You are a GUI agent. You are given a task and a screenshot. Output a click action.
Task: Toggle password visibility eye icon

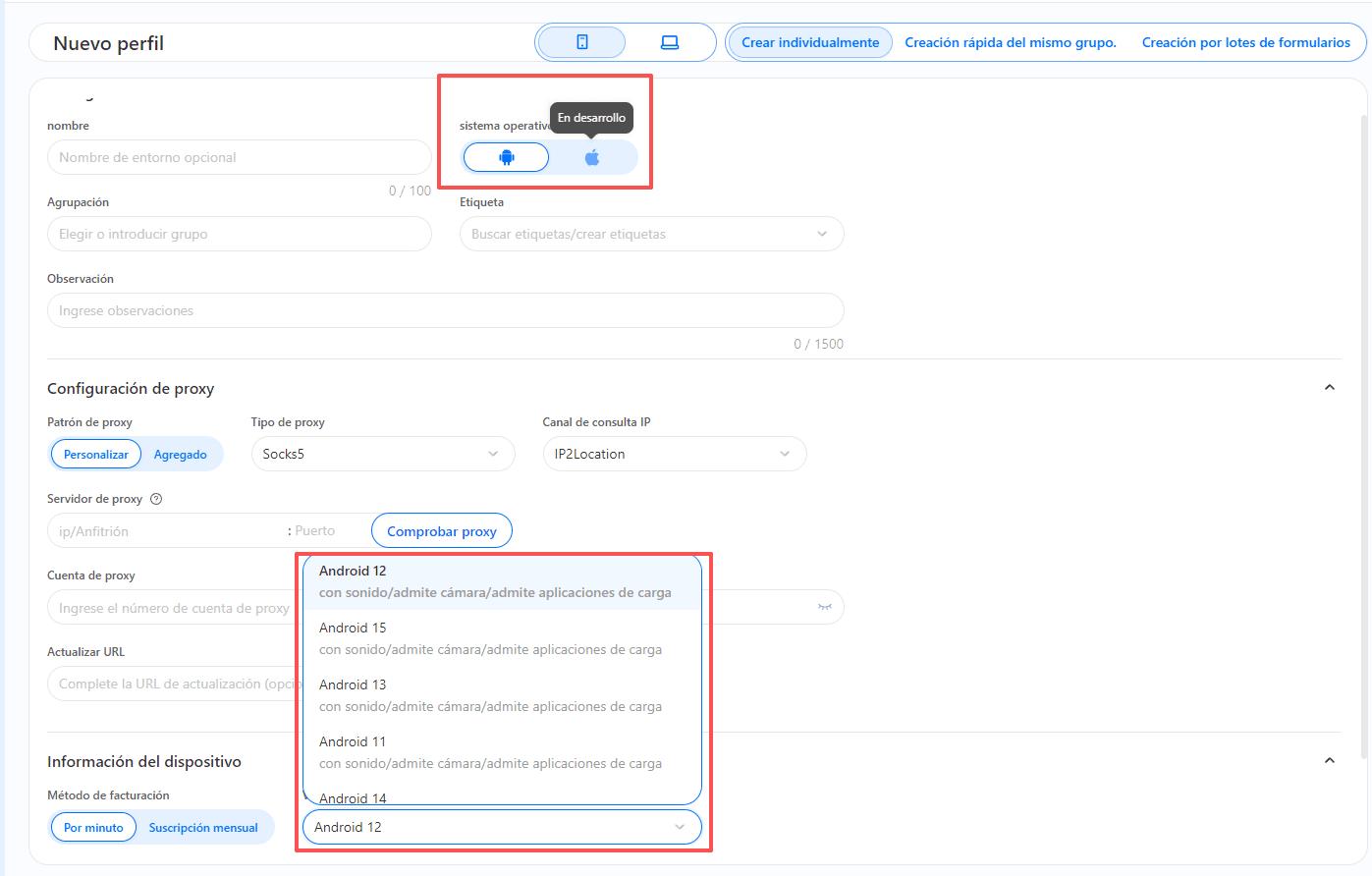pos(824,607)
